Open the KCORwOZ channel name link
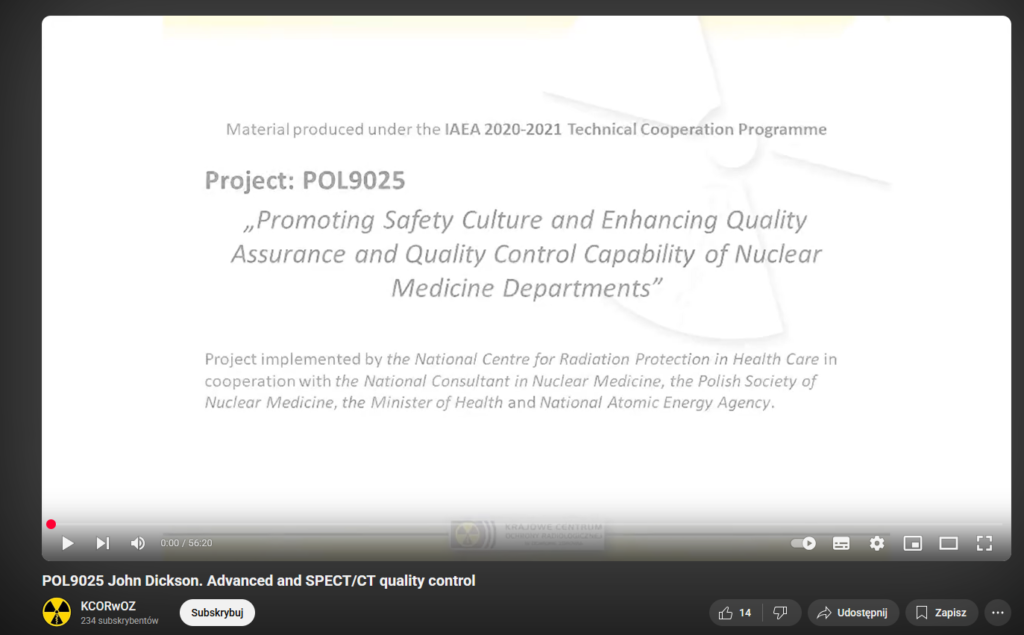Image resolution: width=1024 pixels, height=635 pixels. coord(108,606)
